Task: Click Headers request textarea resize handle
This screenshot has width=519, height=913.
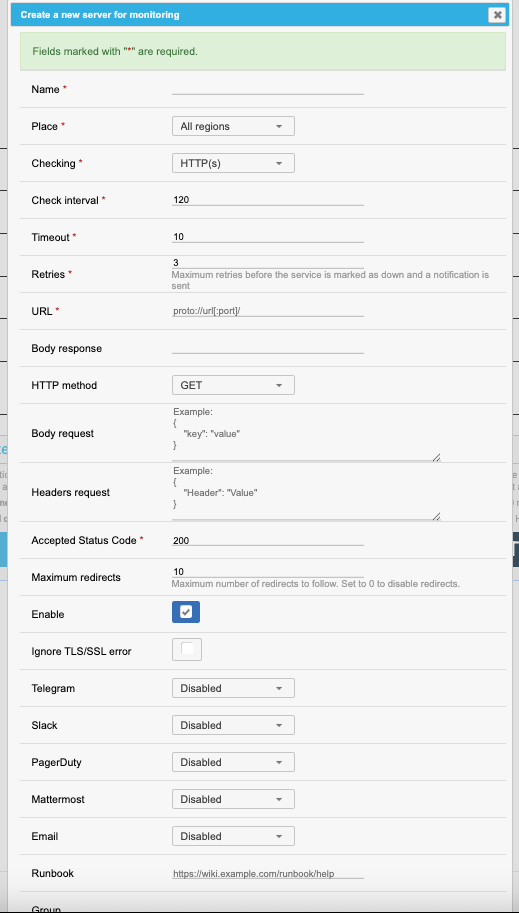Action: click(436, 516)
